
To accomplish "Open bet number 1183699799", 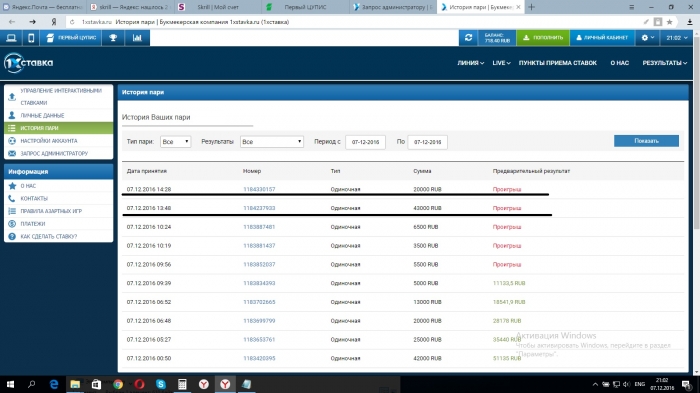I will (259, 321).
